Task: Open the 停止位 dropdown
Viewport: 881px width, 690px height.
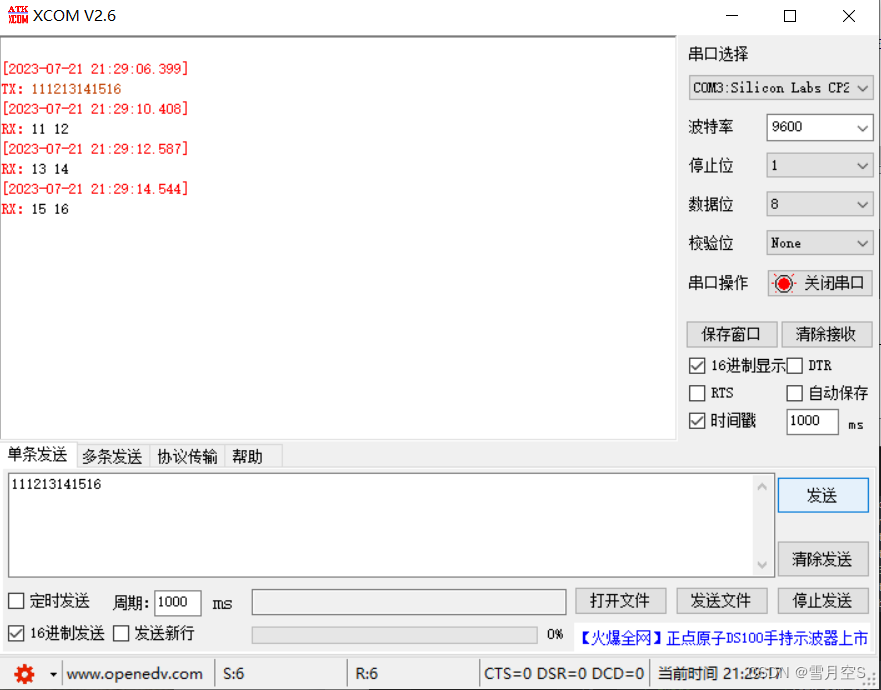Action: 819,166
